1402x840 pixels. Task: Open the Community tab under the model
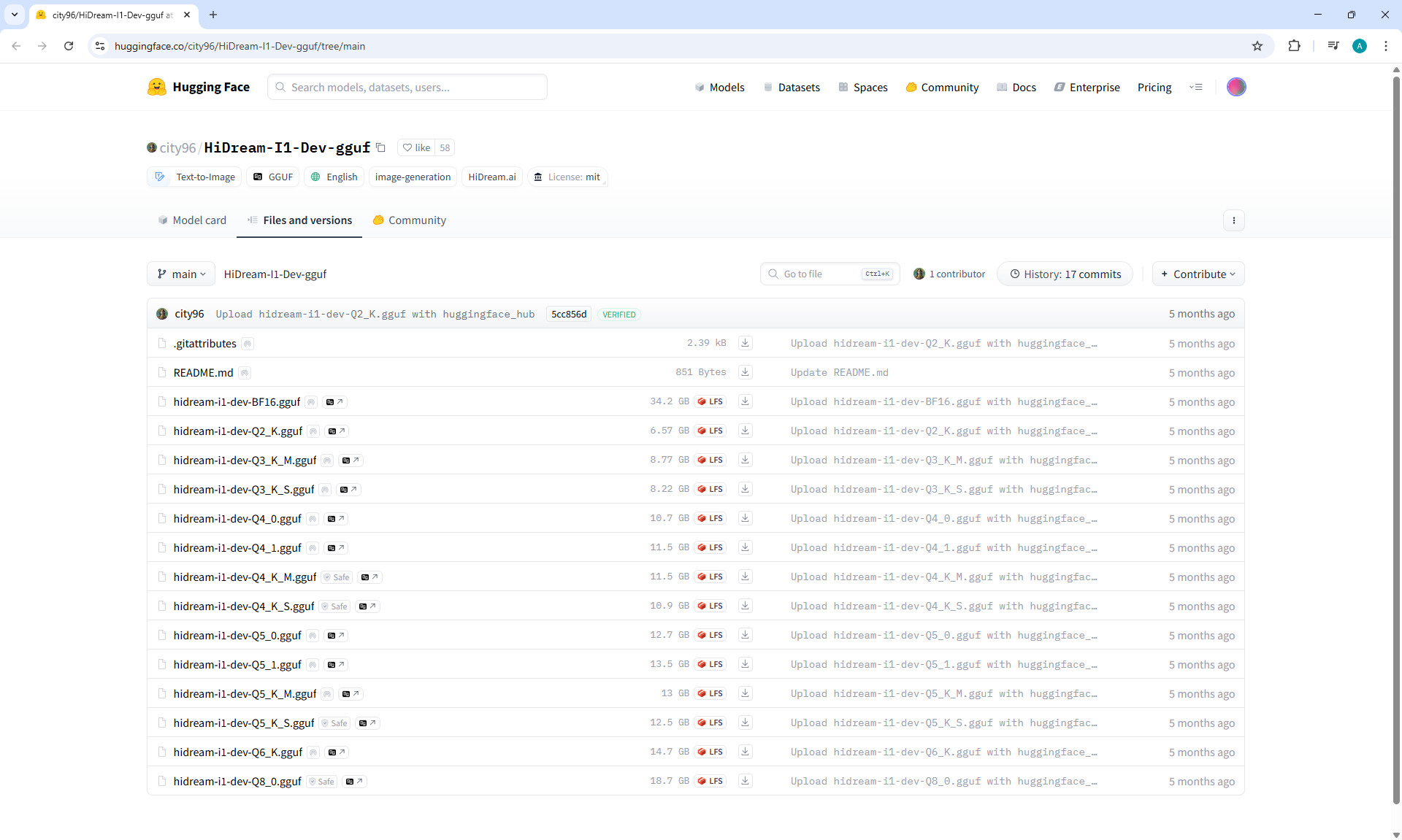tap(409, 220)
